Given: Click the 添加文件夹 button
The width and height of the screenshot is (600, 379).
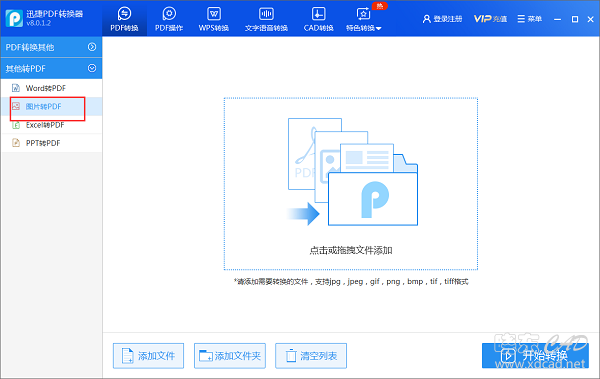Looking at the screenshot, I should click(230, 356).
